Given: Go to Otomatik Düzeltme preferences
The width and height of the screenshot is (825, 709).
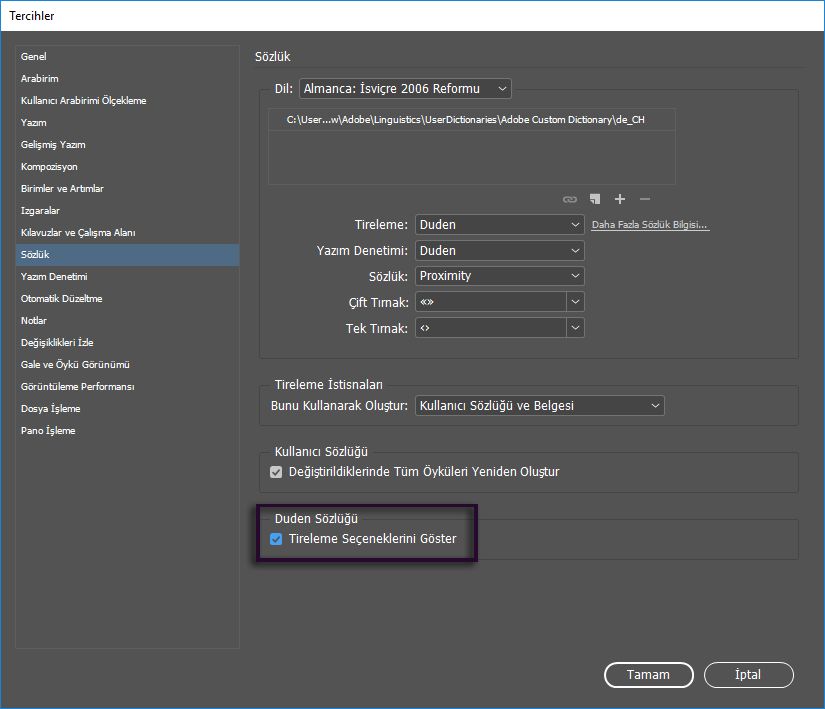Looking at the screenshot, I should (127, 299).
